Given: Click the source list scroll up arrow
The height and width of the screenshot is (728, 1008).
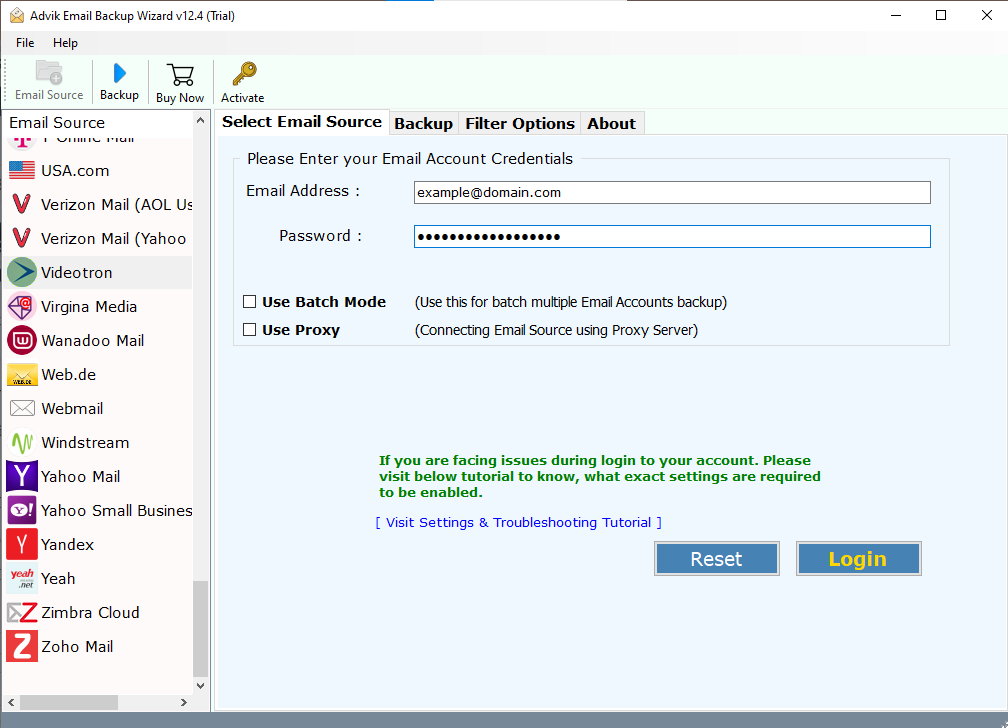Looking at the screenshot, I should pos(201,121).
